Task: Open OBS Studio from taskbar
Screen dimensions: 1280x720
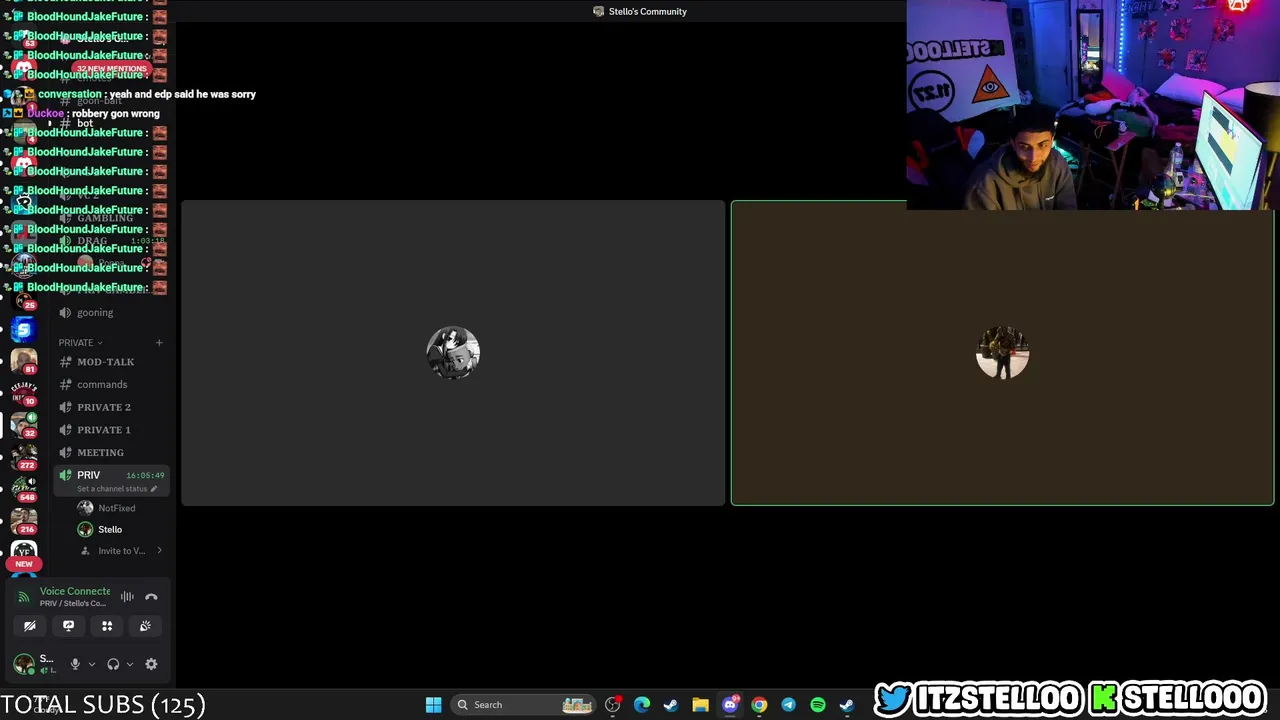Action: pos(613,705)
